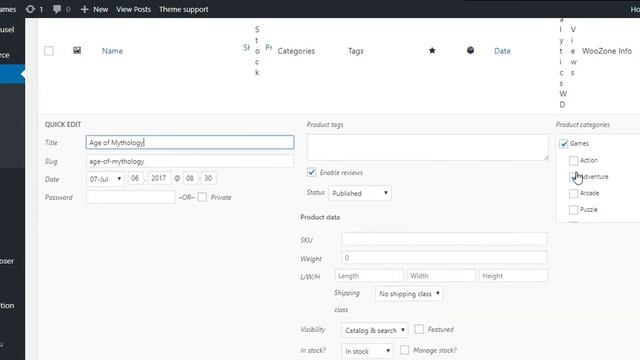Check the Action category checkbox
This screenshot has height=360, width=640.
coord(573,160)
